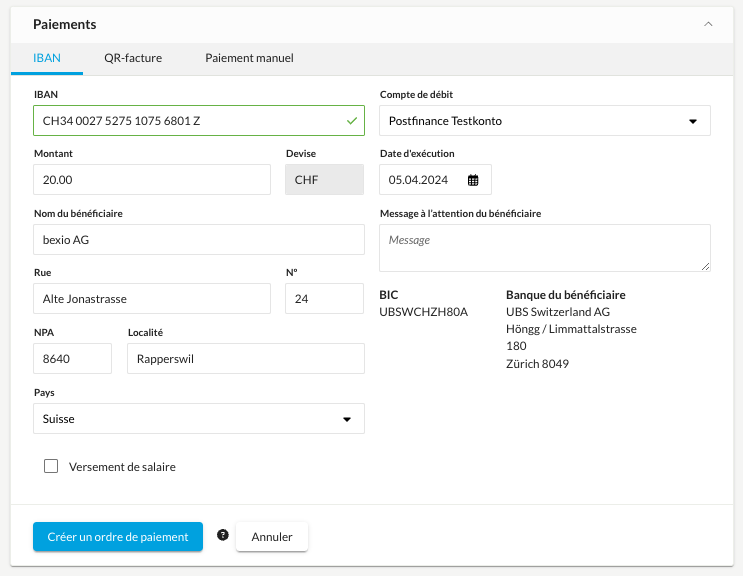Viewport: 743px width, 576px height.
Task: Click the N° house number field
Action: click(325, 299)
